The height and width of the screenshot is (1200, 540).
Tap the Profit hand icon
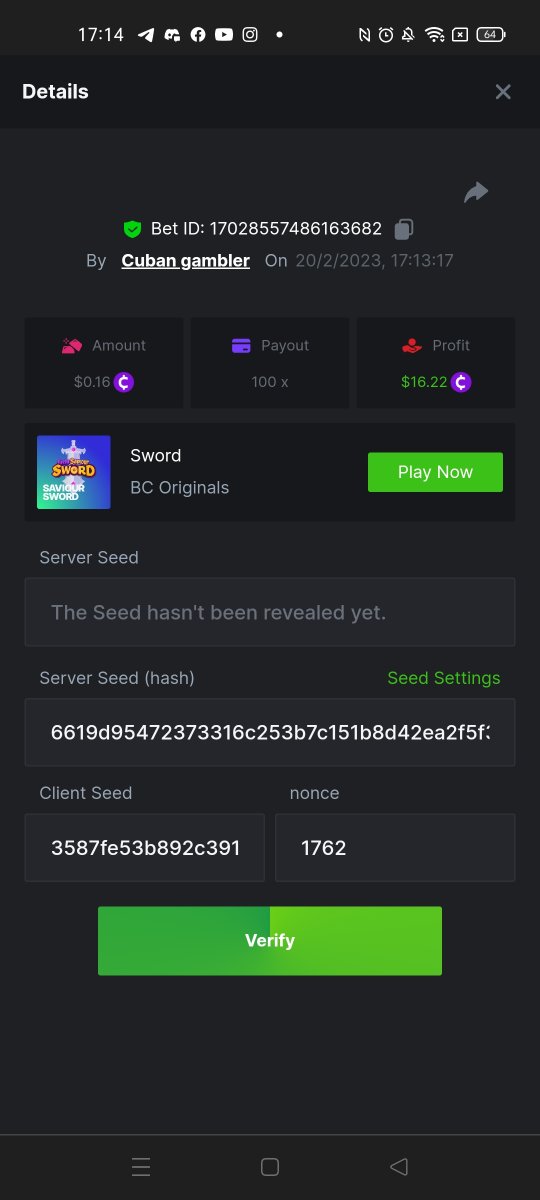[412, 345]
